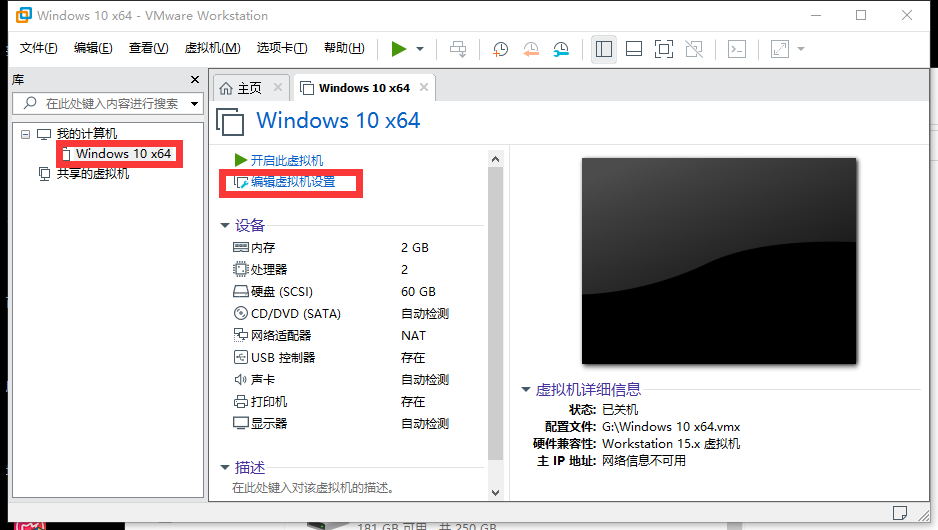Screen dimensions: 938x530
Task: Click the stretch guest display icon
Action: pyautogui.click(x=779, y=49)
